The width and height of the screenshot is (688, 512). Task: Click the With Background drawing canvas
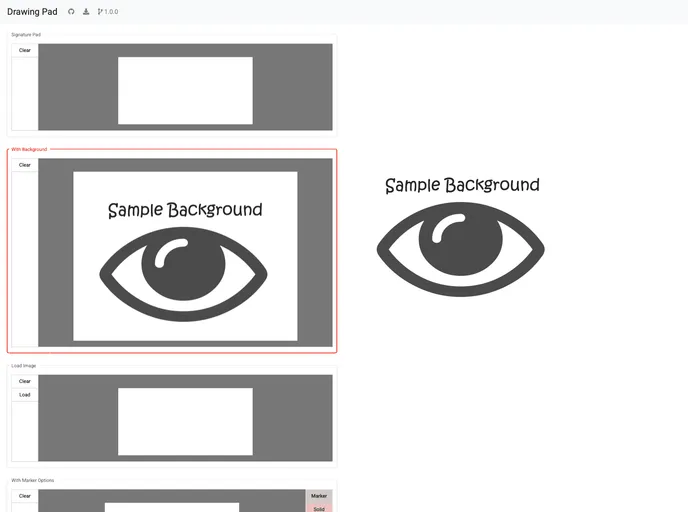(185, 256)
